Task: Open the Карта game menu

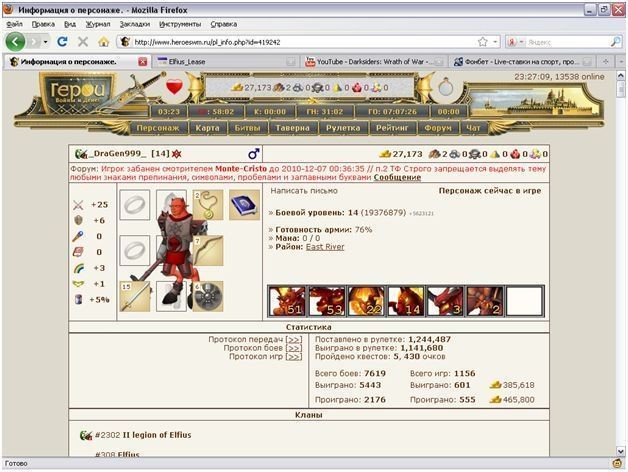Action: point(207,128)
